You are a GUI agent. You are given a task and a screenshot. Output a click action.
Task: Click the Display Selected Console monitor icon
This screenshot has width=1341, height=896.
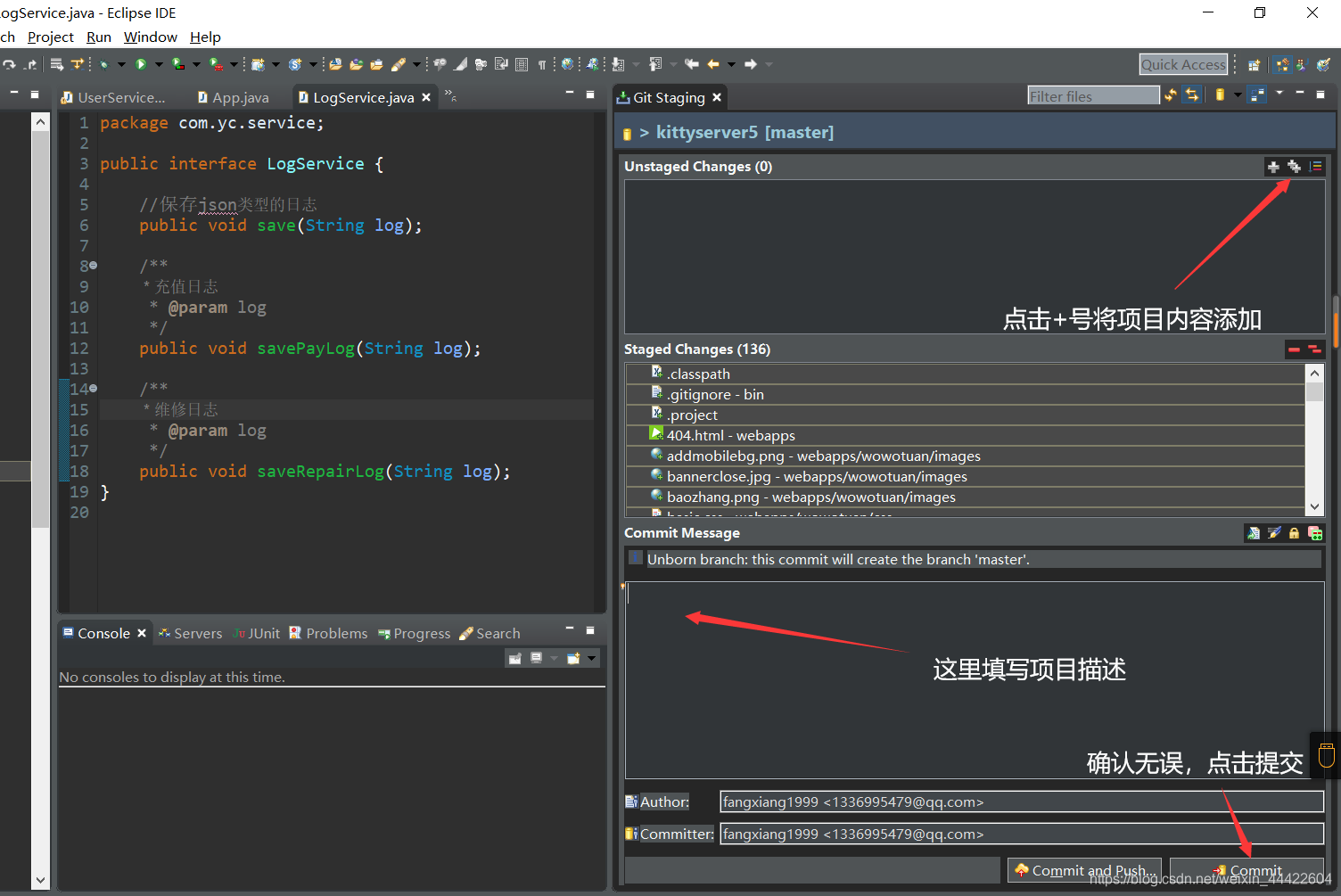536,658
